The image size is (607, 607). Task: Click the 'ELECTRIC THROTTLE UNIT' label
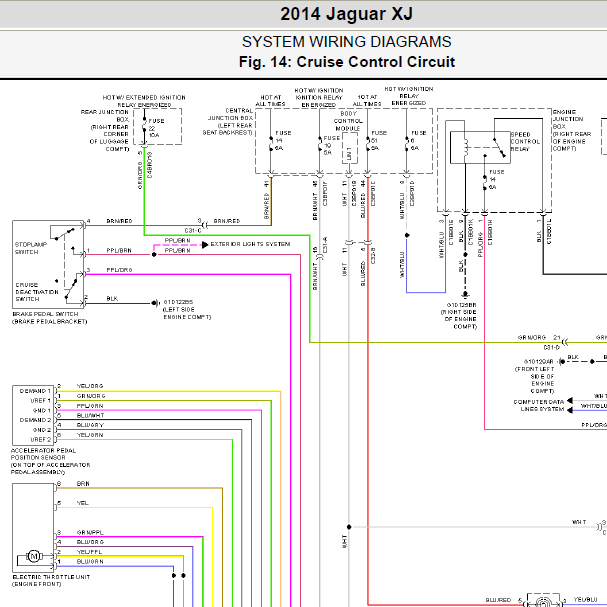tap(51, 577)
